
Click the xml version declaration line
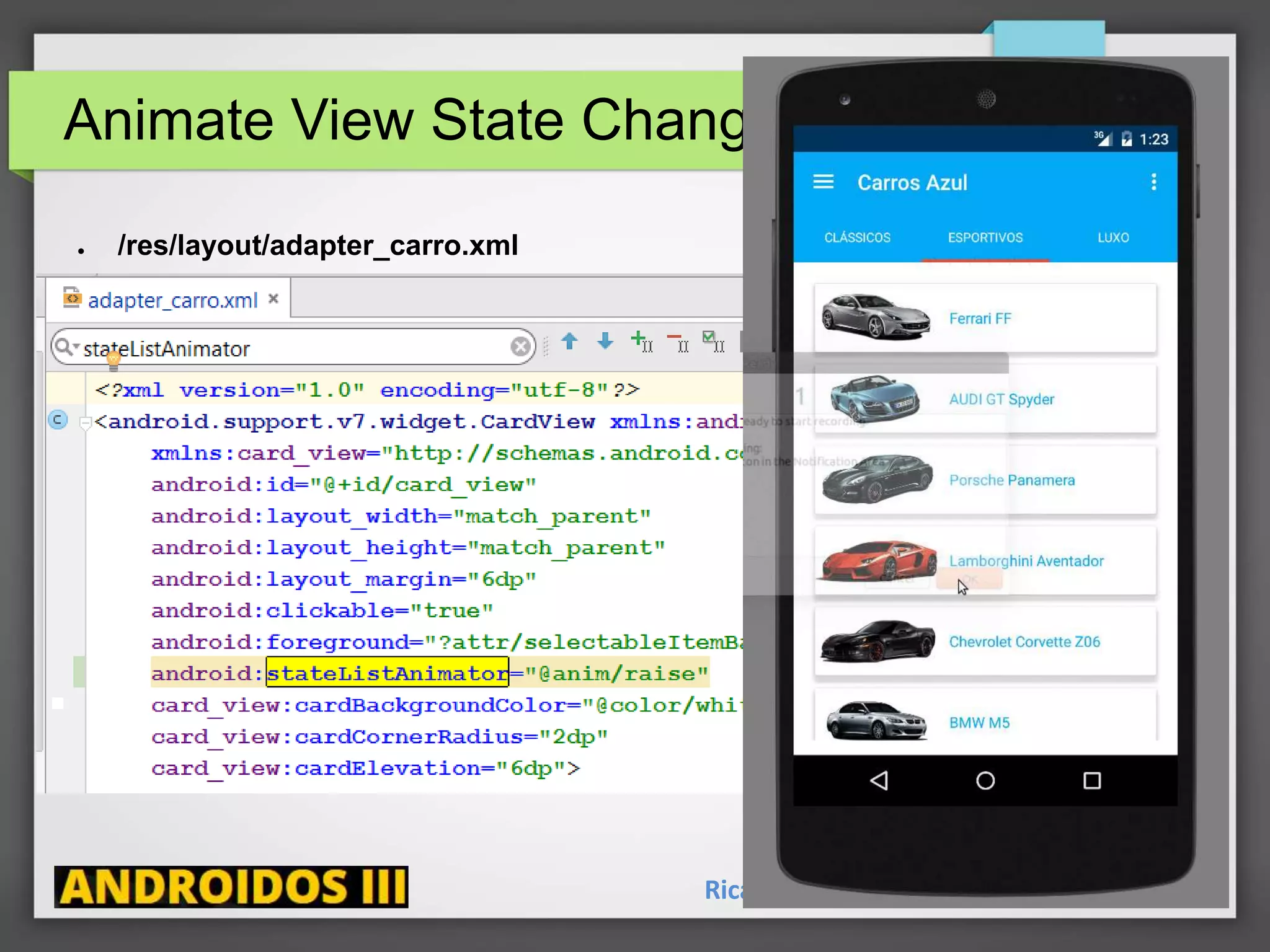click(x=367, y=390)
